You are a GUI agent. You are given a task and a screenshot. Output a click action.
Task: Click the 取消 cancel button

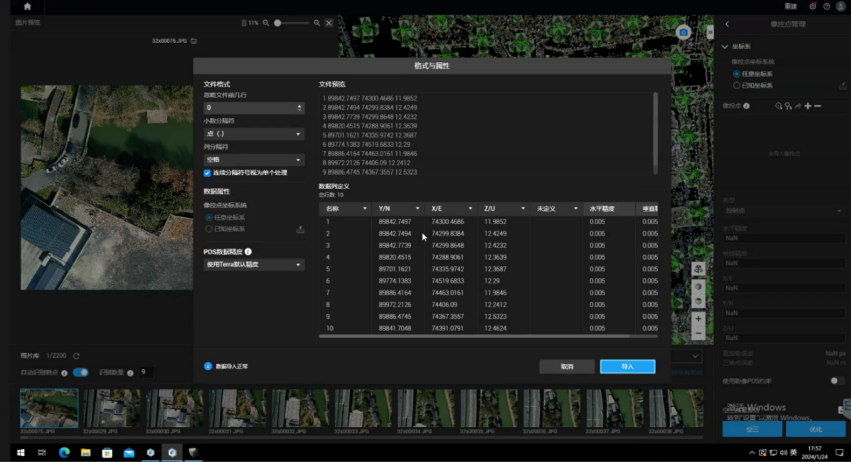tap(567, 366)
